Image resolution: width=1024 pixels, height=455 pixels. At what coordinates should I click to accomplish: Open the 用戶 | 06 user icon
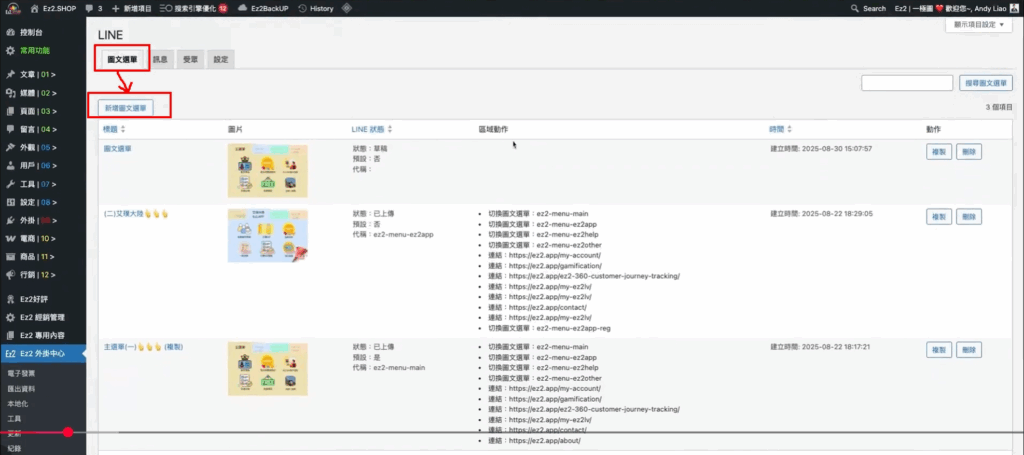(10, 166)
